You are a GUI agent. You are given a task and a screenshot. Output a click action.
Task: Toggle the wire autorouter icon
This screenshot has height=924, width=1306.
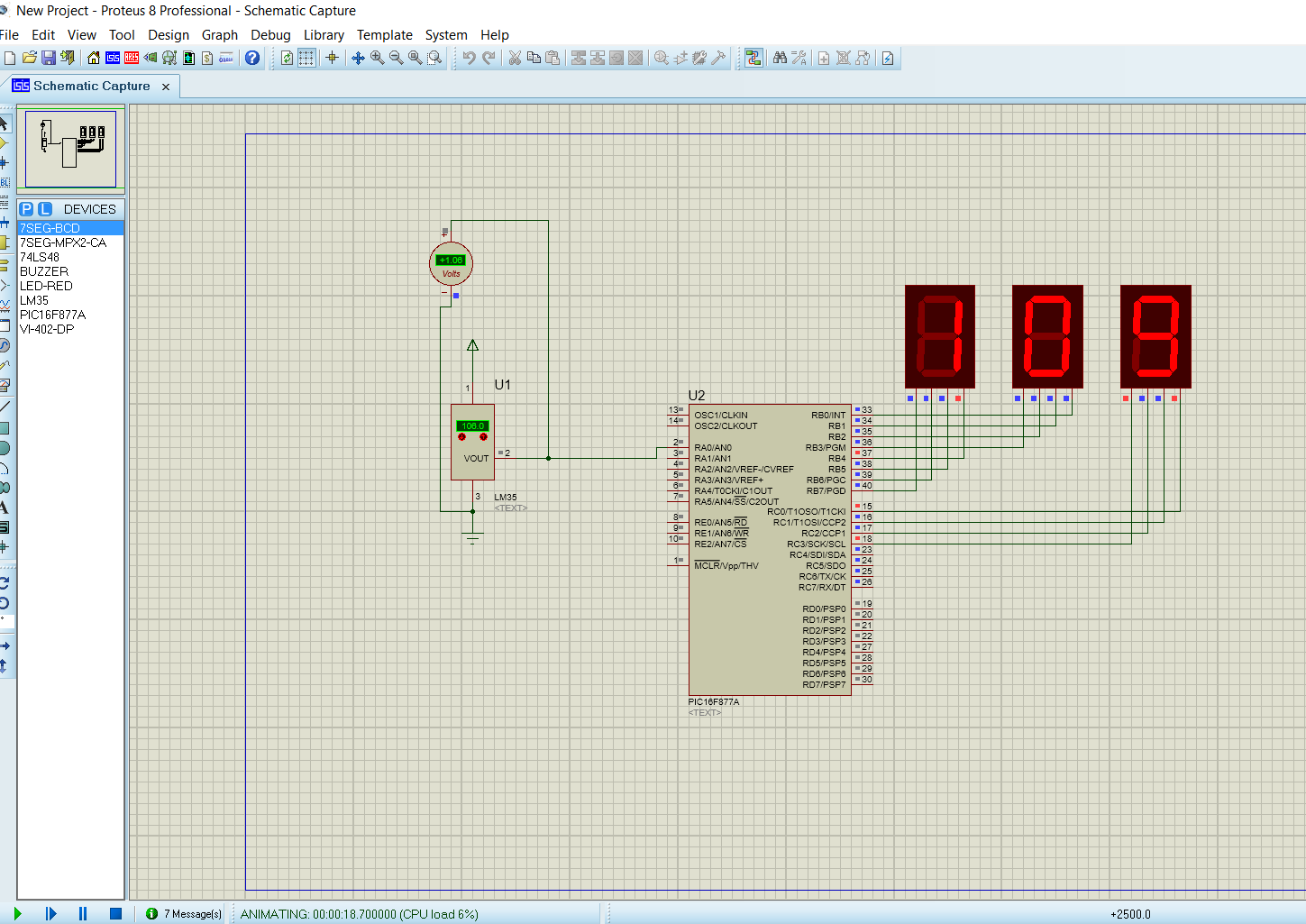[x=753, y=58]
